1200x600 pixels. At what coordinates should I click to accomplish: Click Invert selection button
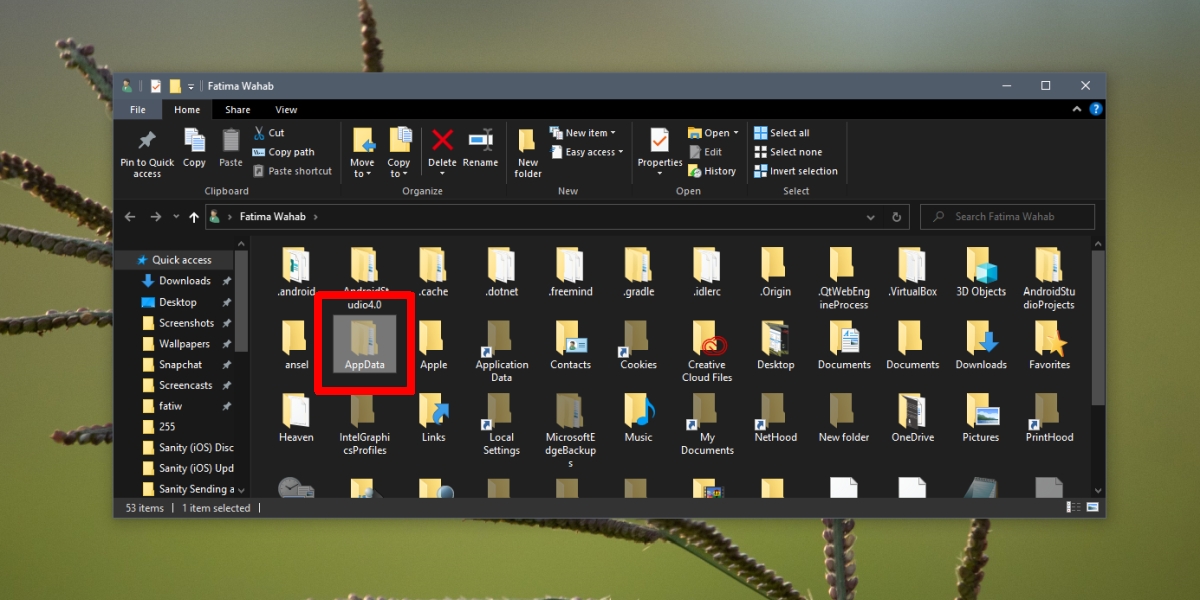point(796,171)
